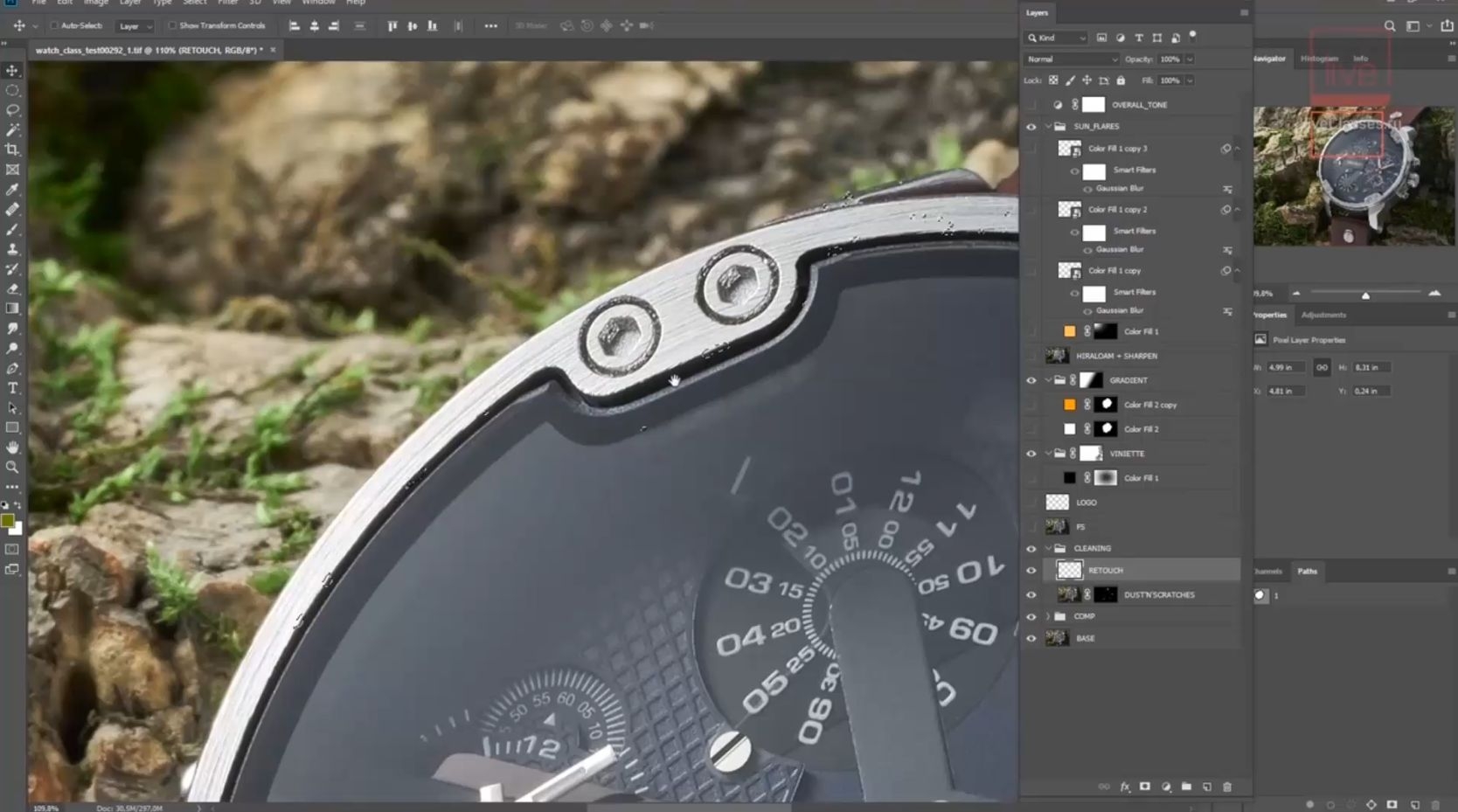This screenshot has width=1458, height=812.
Task: Click the align top edges icon
Action: (x=392, y=26)
